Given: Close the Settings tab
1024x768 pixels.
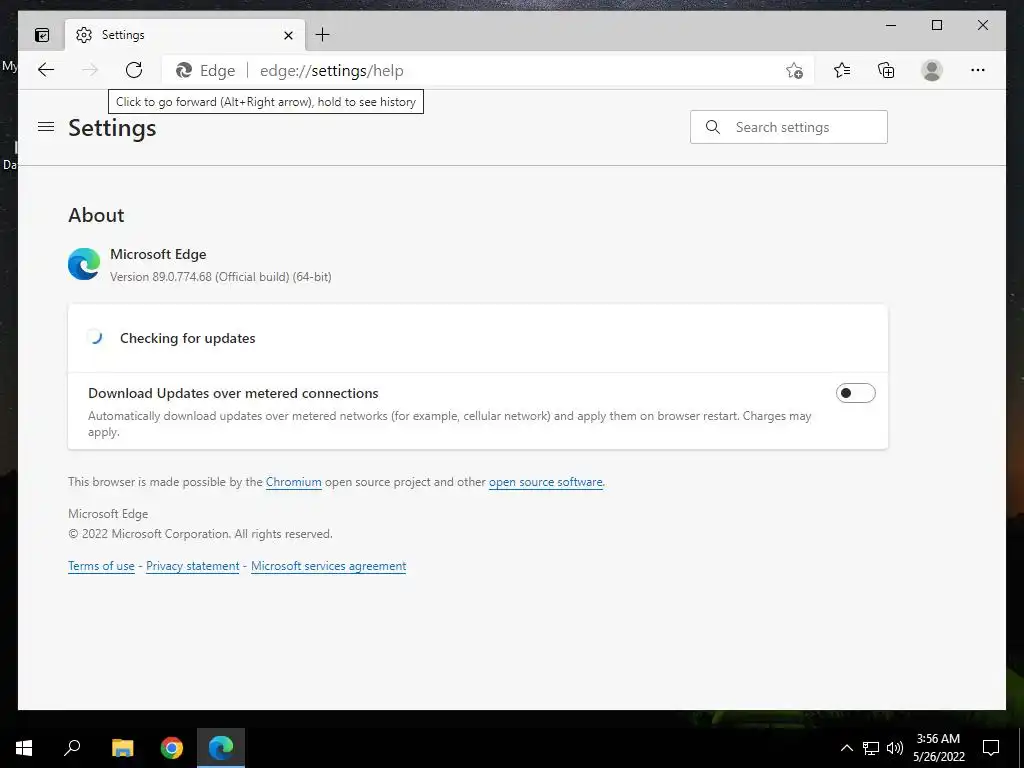Looking at the screenshot, I should (x=288, y=35).
